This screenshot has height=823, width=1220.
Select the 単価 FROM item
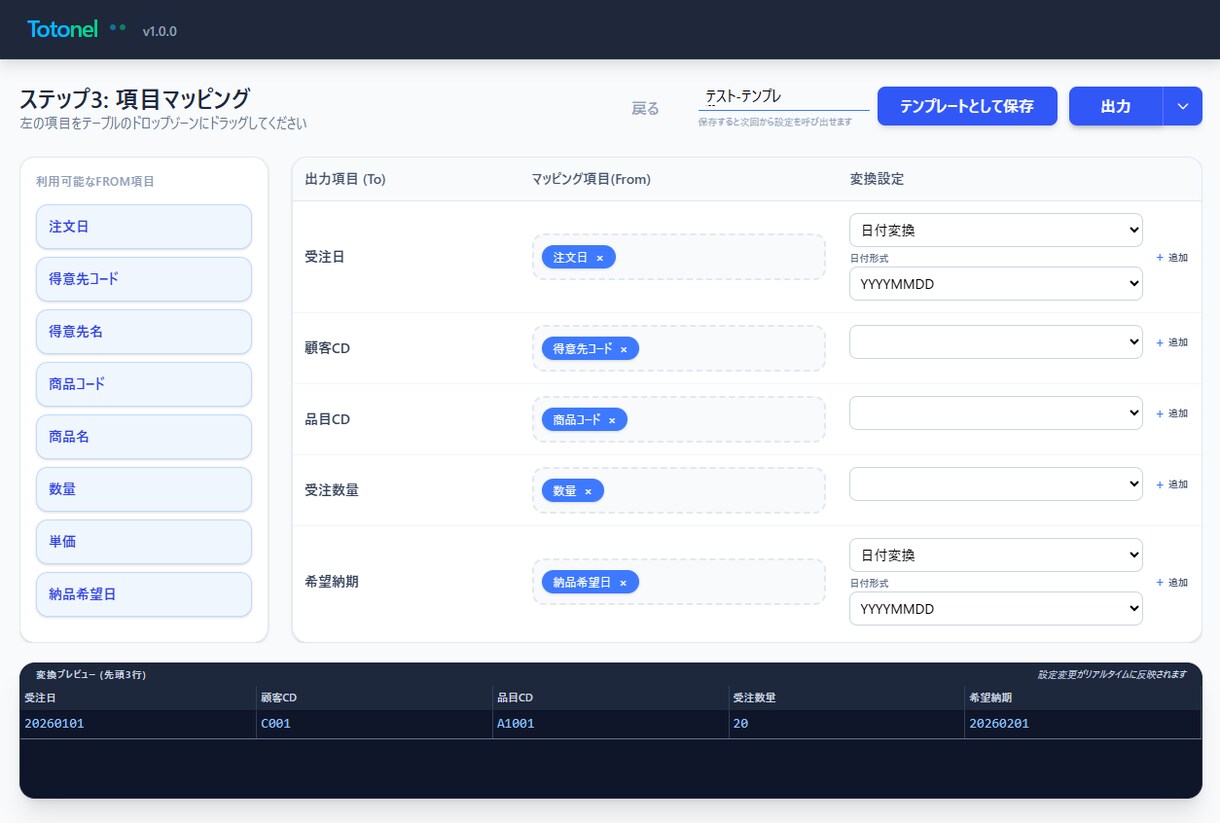[144, 542]
